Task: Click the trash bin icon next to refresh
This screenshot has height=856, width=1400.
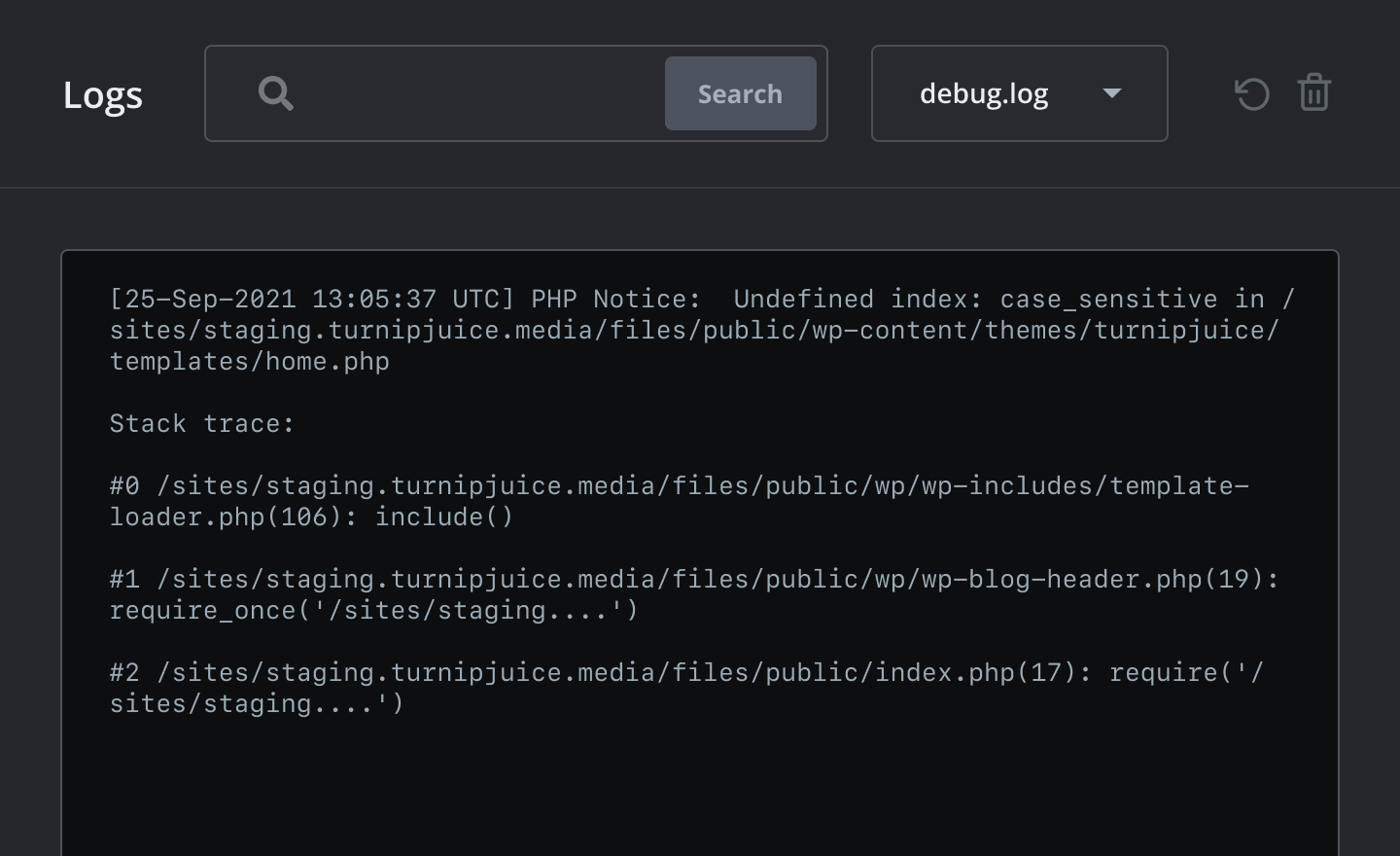Action: pyautogui.click(x=1314, y=93)
